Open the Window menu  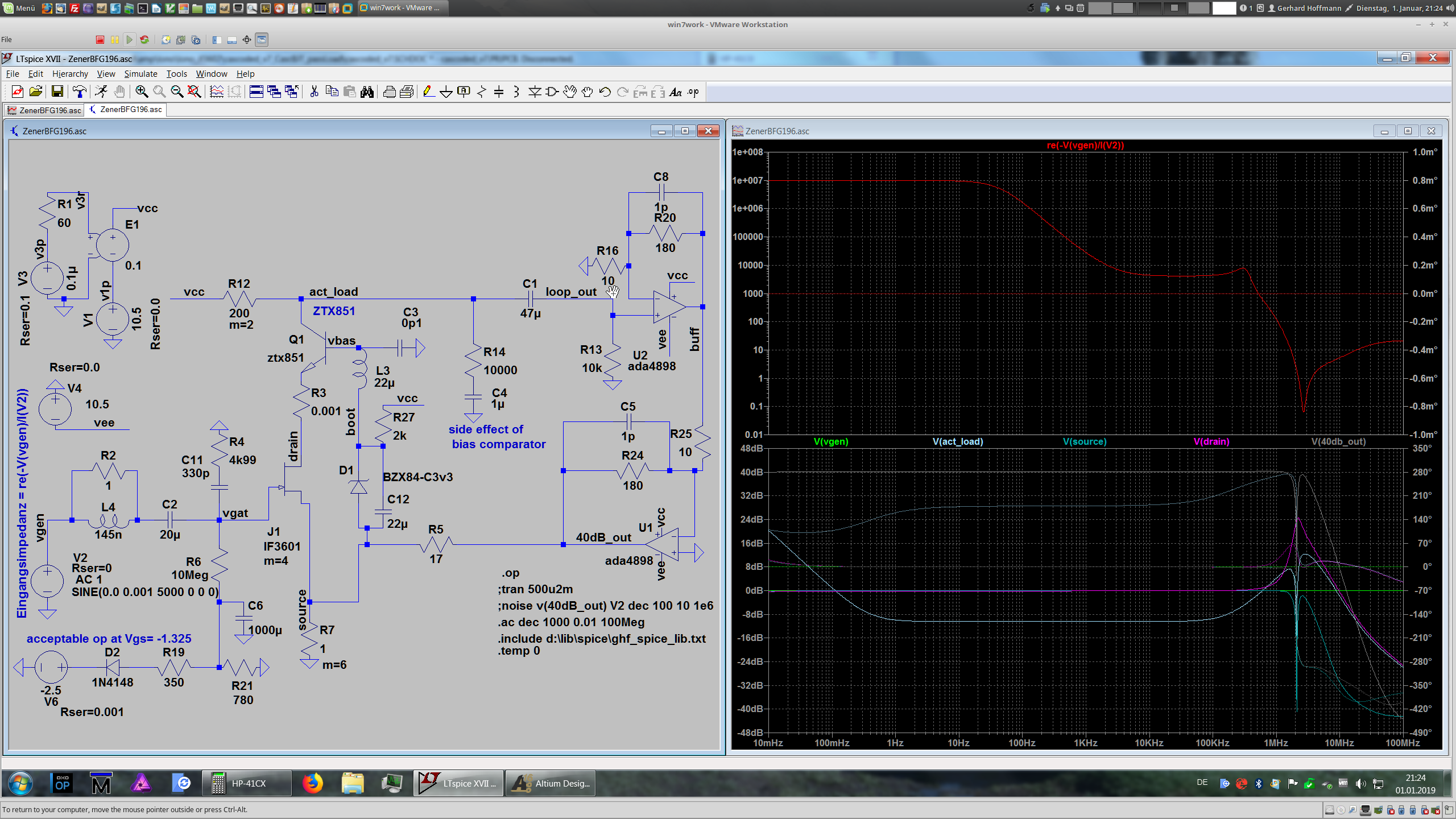(212, 74)
